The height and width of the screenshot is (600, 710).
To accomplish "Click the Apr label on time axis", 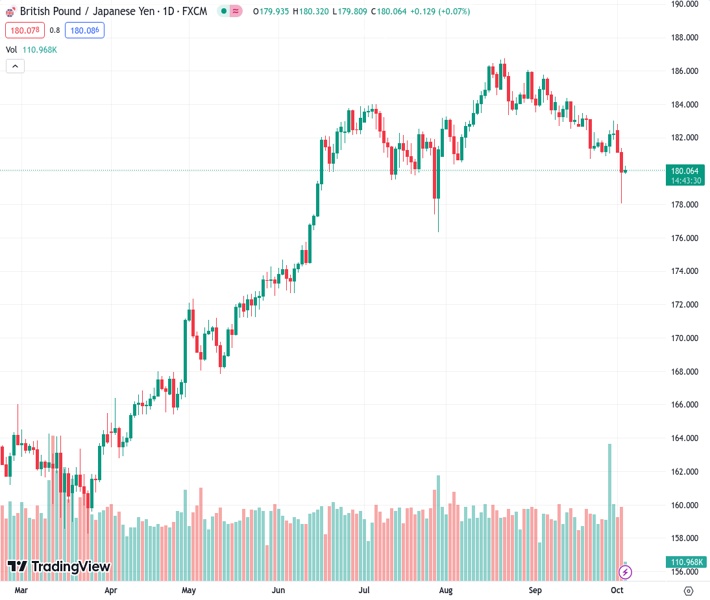I will coord(110,591).
